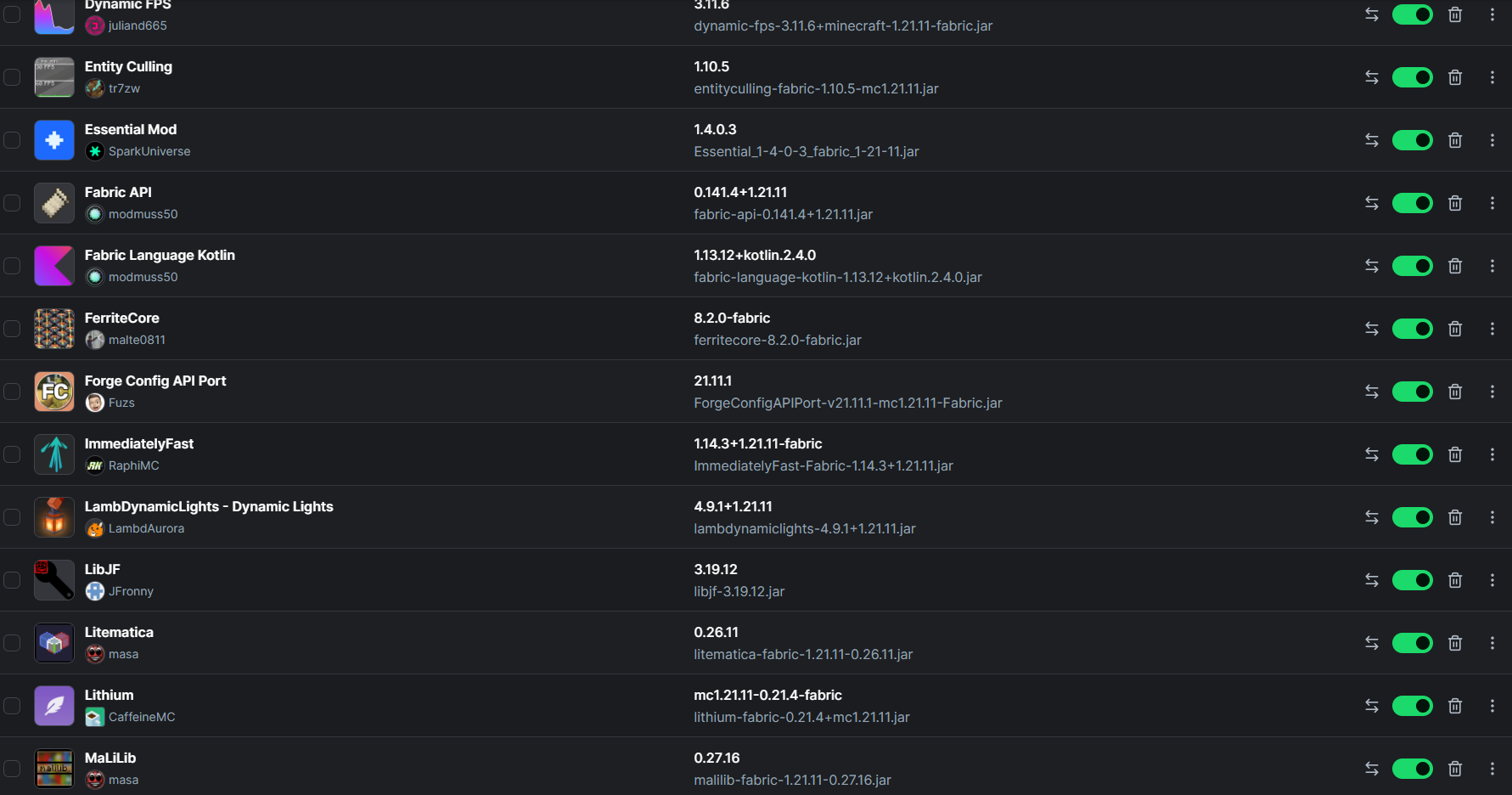The height and width of the screenshot is (795, 1512).
Task: Expand the kebab menu for LibJF
Action: pos(1492,580)
